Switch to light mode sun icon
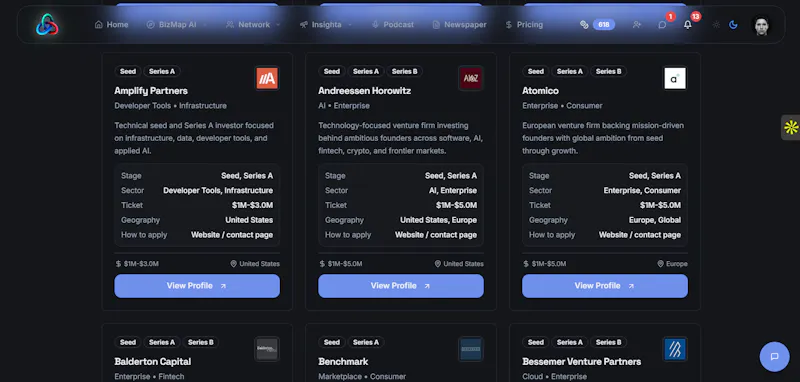This screenshot has height=382, width=800. 716,24
